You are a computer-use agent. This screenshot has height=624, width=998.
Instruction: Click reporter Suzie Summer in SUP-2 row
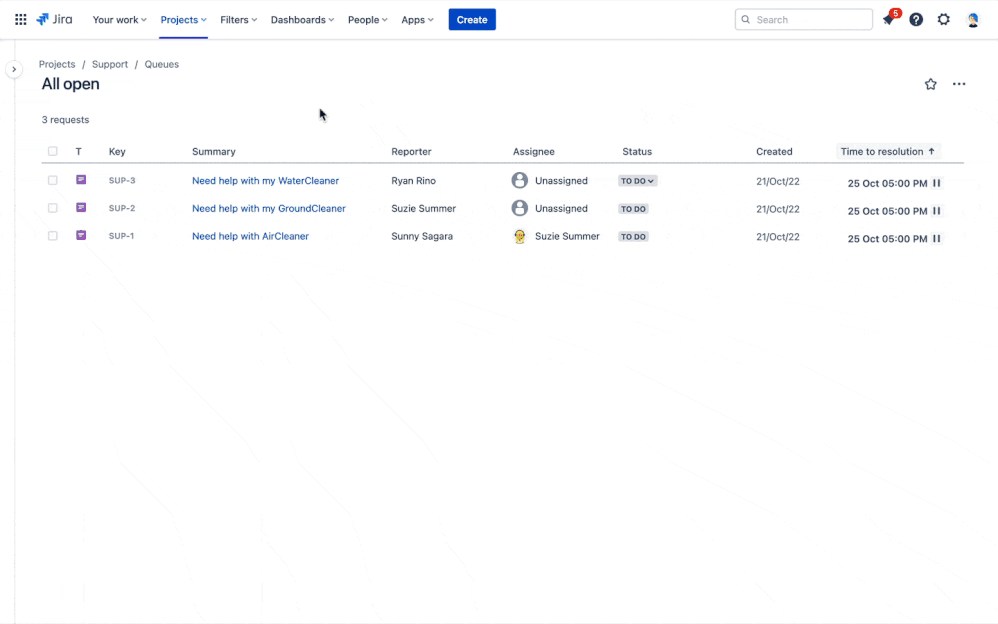[x=423, y=208]
